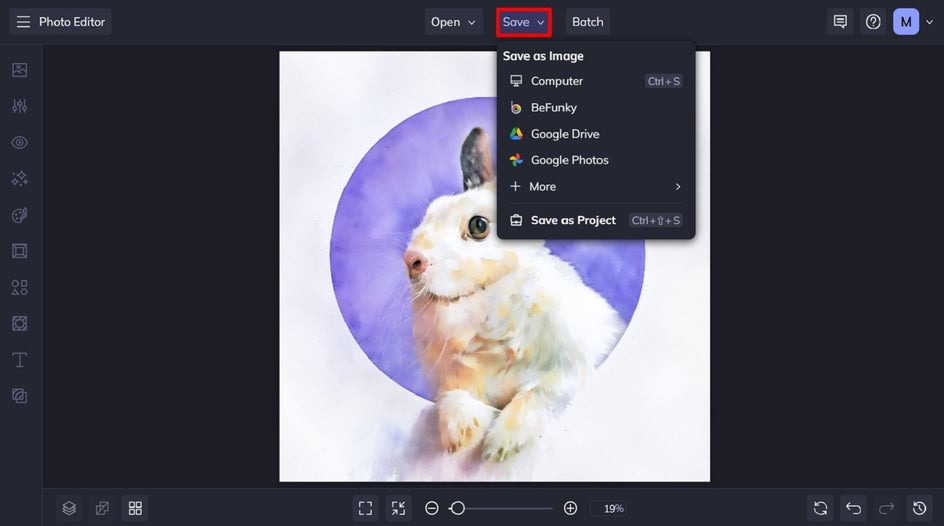Open the help question mark icon

[x=873, y=22]
